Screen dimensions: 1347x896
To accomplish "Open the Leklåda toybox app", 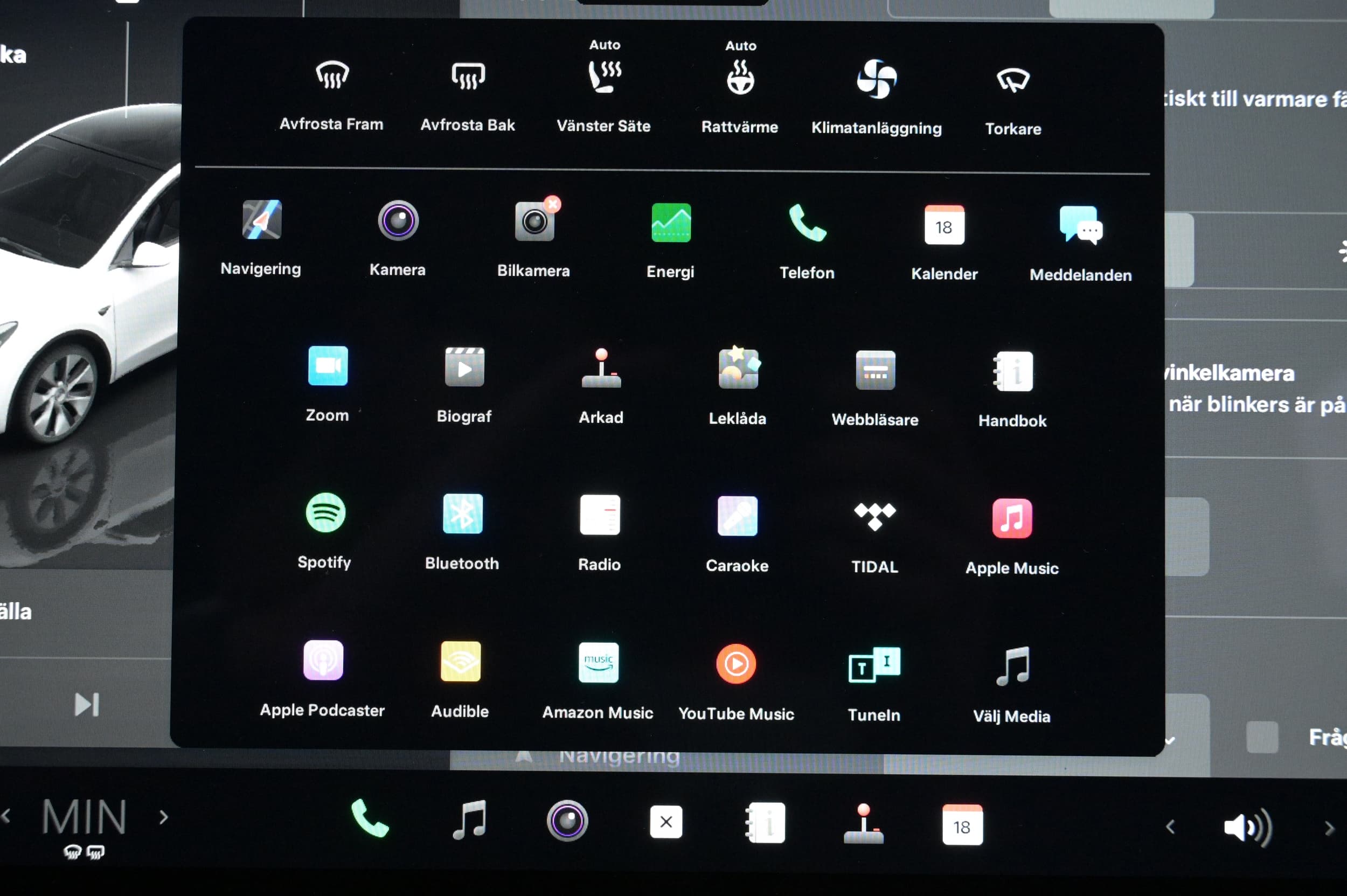I will point(738,387).
